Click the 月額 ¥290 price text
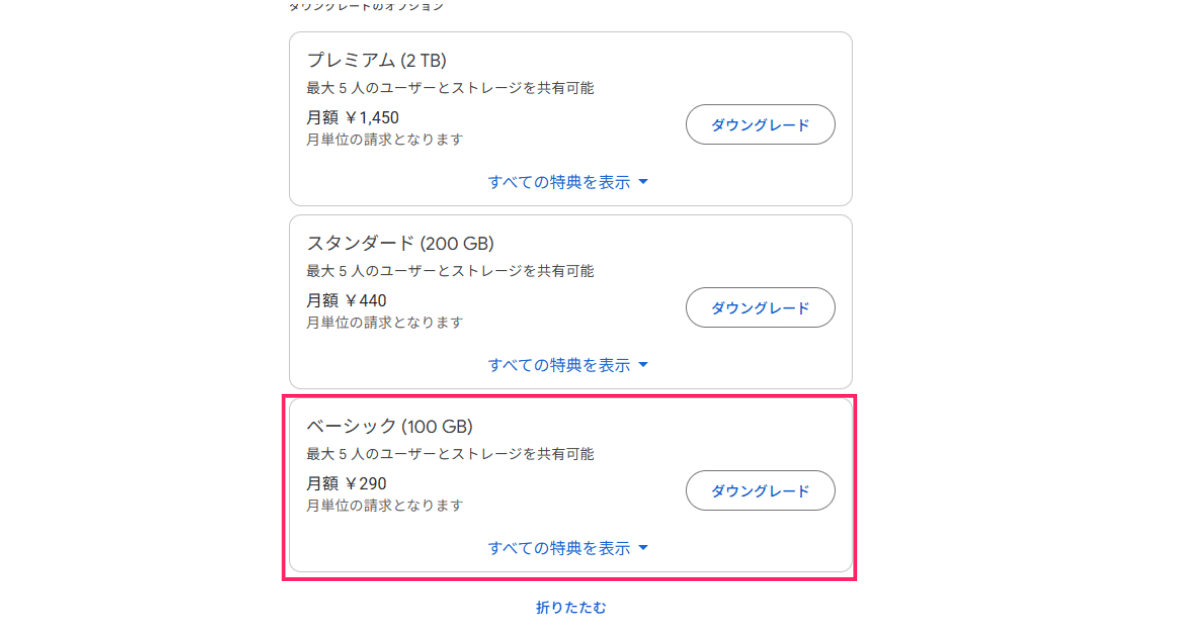The width and height of the screenshot is (1200, 630). pyautogui.click(x=346, y=484)
